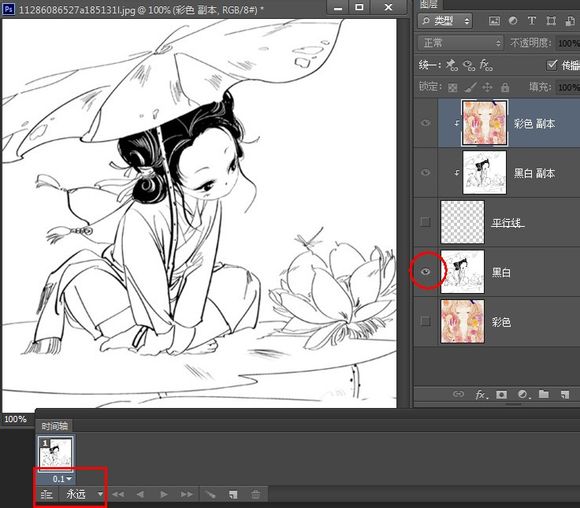This screenshot has height=508, width=580.
Task: Lock transparent pixels icon
Action: click(x=452, y=88)
